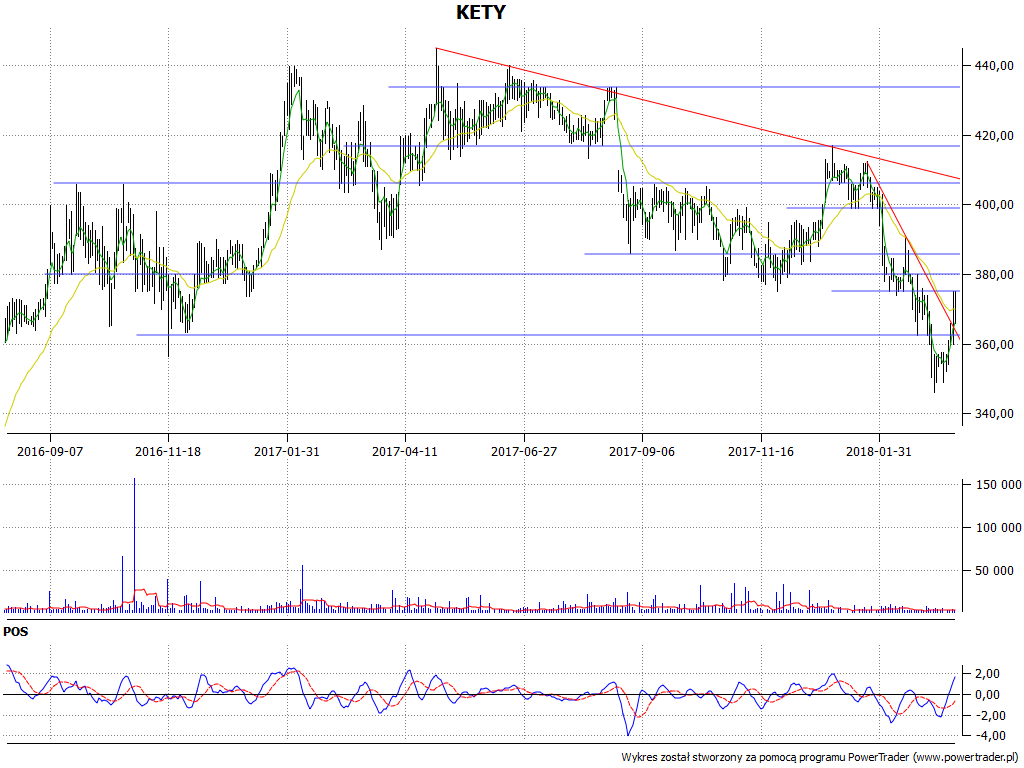Select the 2017-09-06 date label
The width and height of the screenshot is (1024, 768).
pyautogui.click(x=642, y=451)
